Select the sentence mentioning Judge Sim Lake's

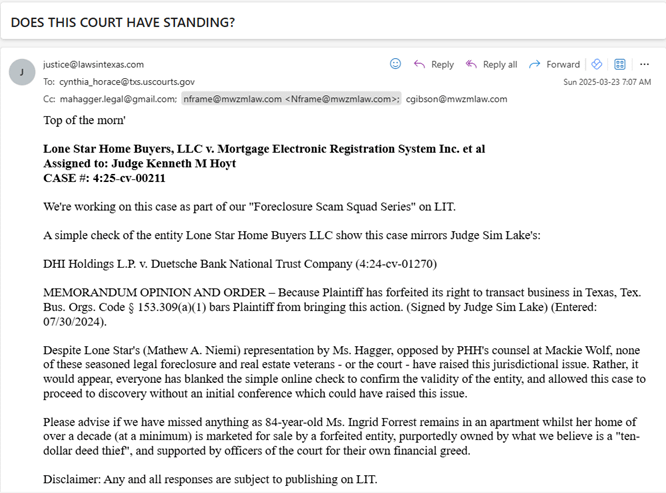[x=292, y=235]
